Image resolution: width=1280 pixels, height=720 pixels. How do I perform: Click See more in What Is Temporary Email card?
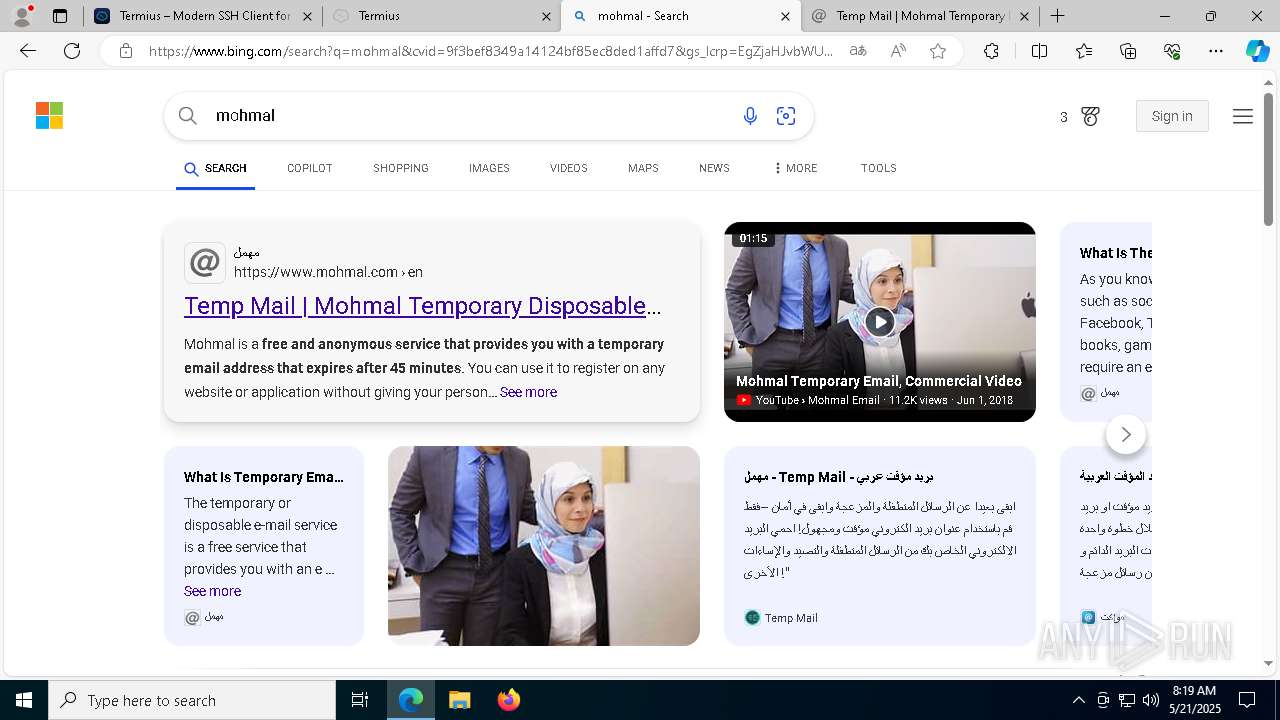point(212,591)
